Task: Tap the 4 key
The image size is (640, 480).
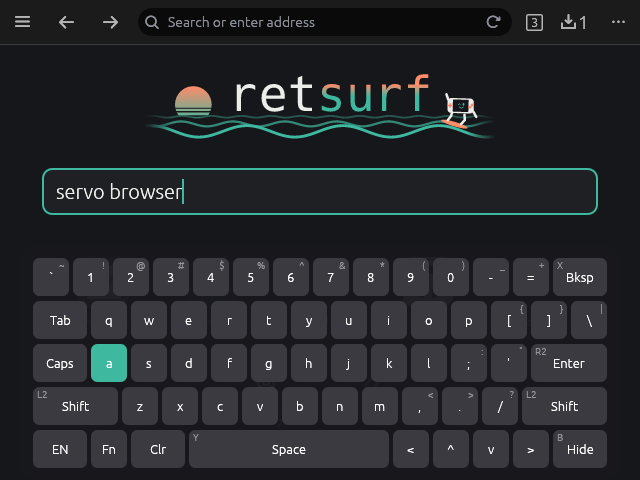Action: point(211,277)
